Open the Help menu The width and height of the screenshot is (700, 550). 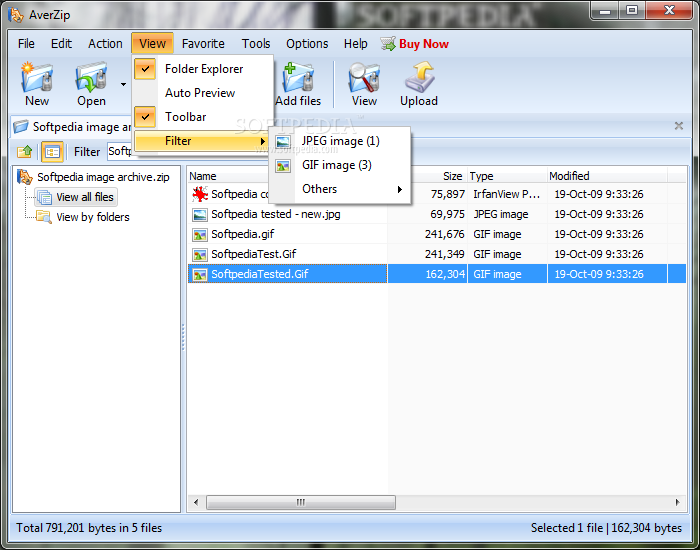point(356,44)
